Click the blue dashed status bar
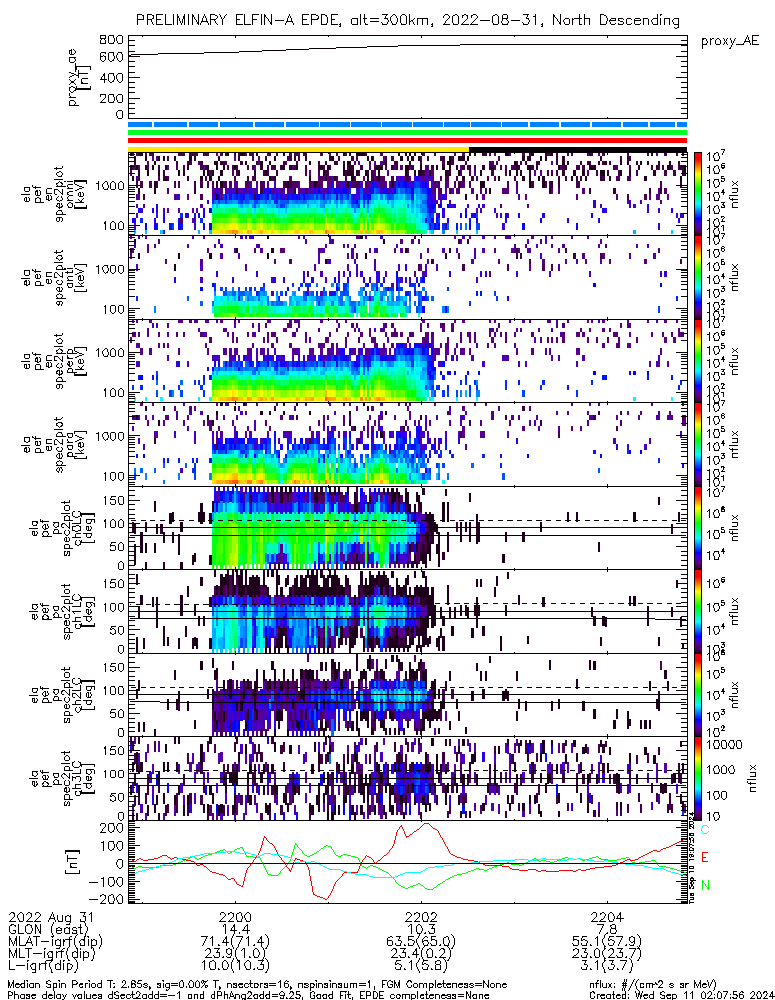Screen dimensions: 775x1000 click(x=408, y=124)
